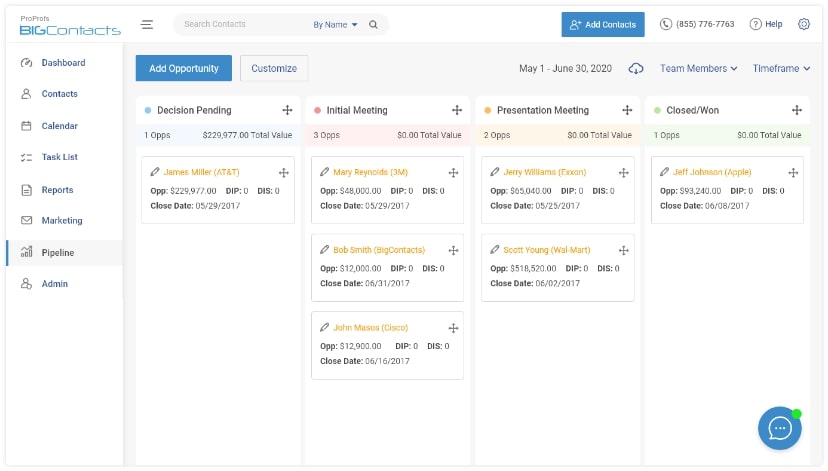This screenshot has height=471, width=828.
Task: Click the BIGContacts logo
Action: [x=70, y=26]
